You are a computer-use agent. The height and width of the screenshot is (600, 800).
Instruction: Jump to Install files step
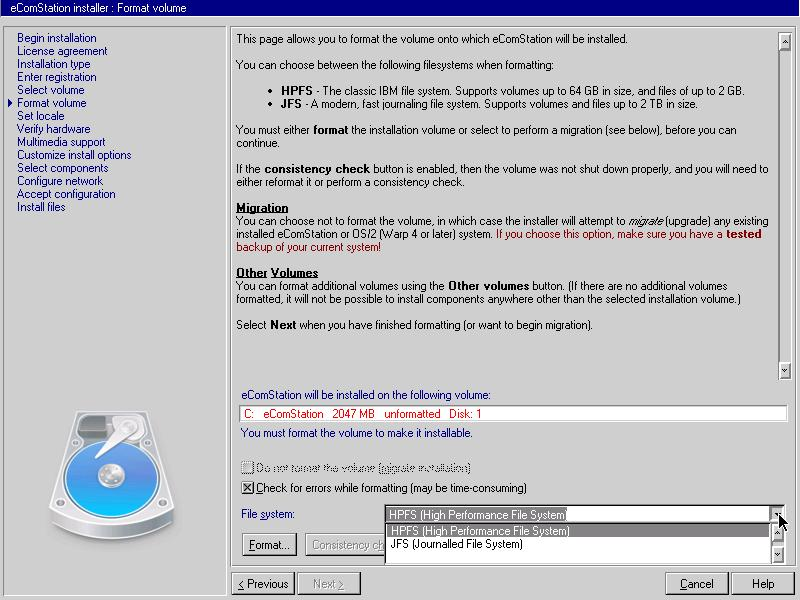[41, 207]
